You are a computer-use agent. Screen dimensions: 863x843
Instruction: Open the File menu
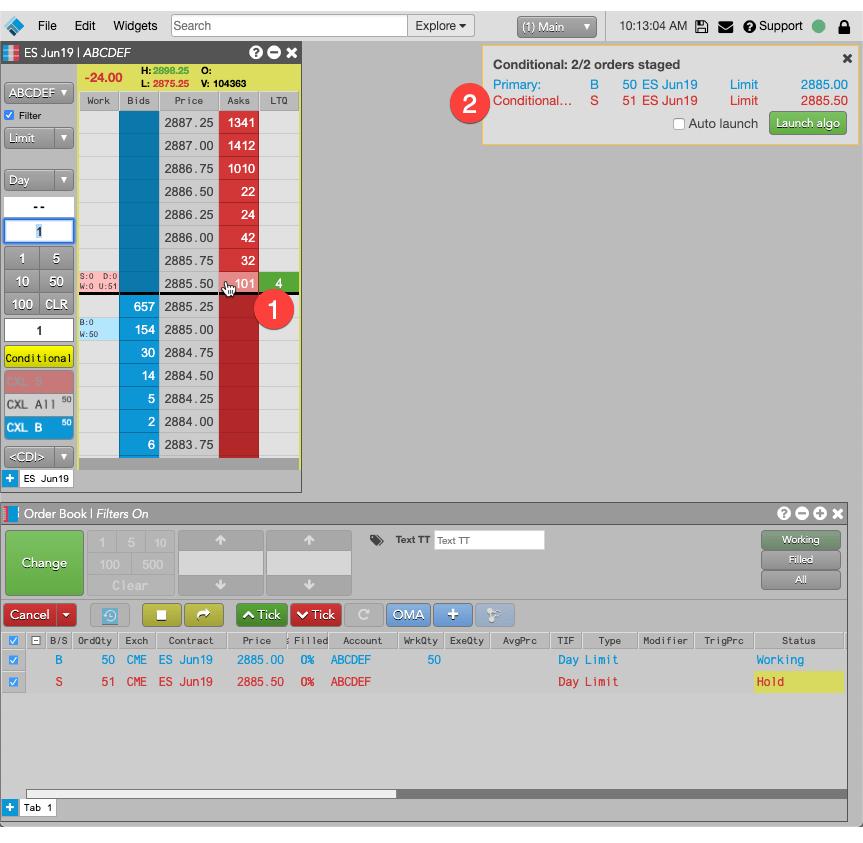click(x=47, y=26)
